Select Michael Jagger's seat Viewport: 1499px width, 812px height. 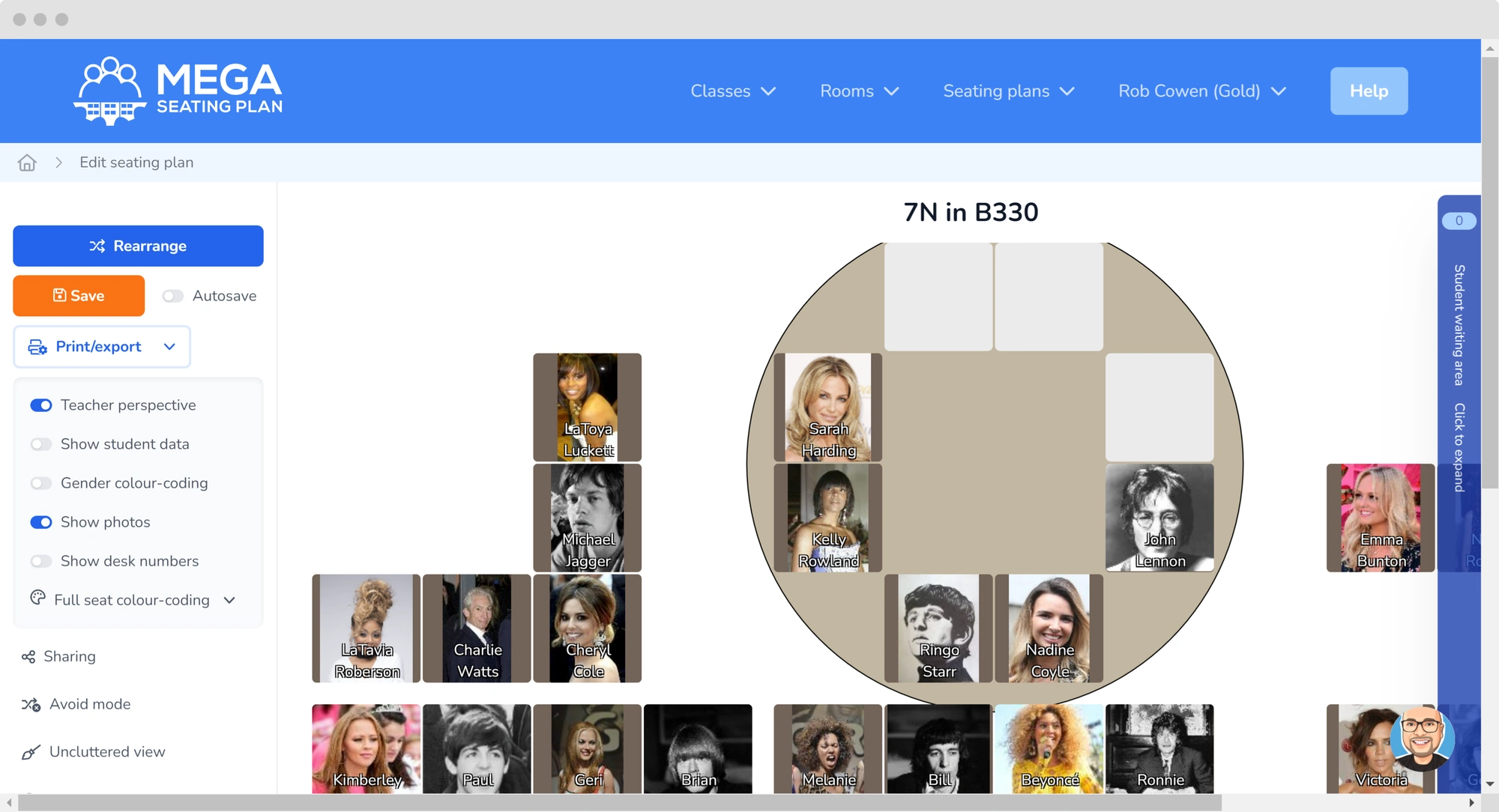coord(588,518)
